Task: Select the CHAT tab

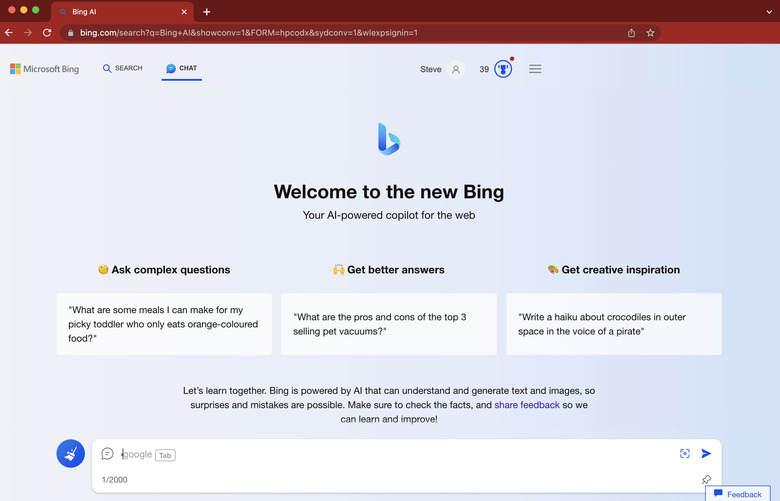Action: [182, 69]
